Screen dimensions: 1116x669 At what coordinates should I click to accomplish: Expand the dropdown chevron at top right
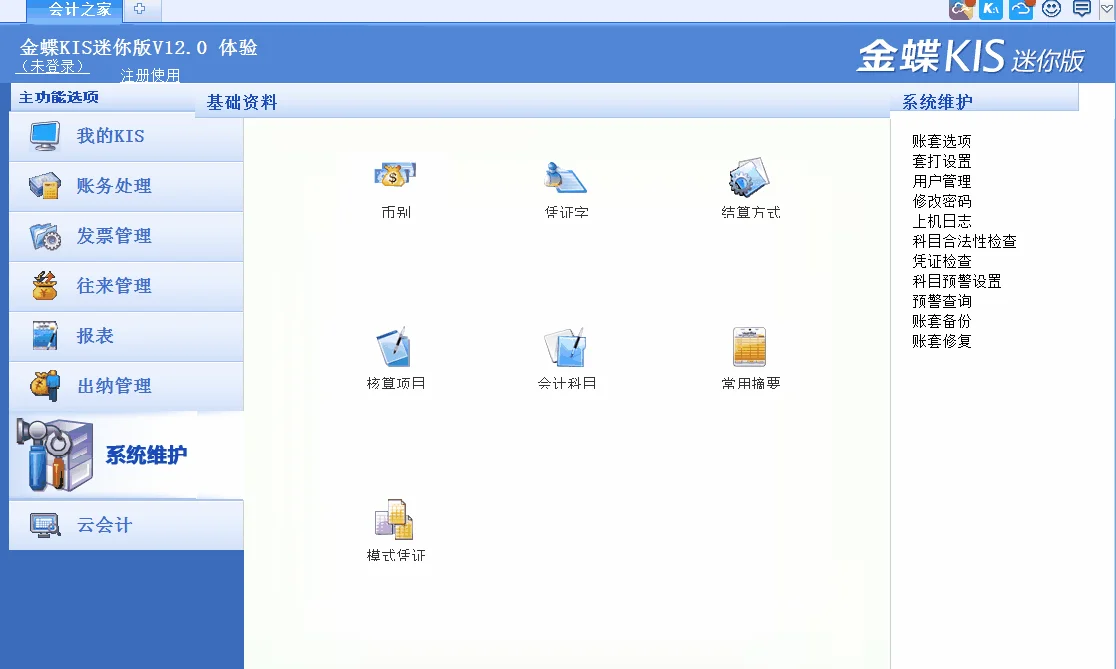pyautogui.click(x=1104, y=9)
